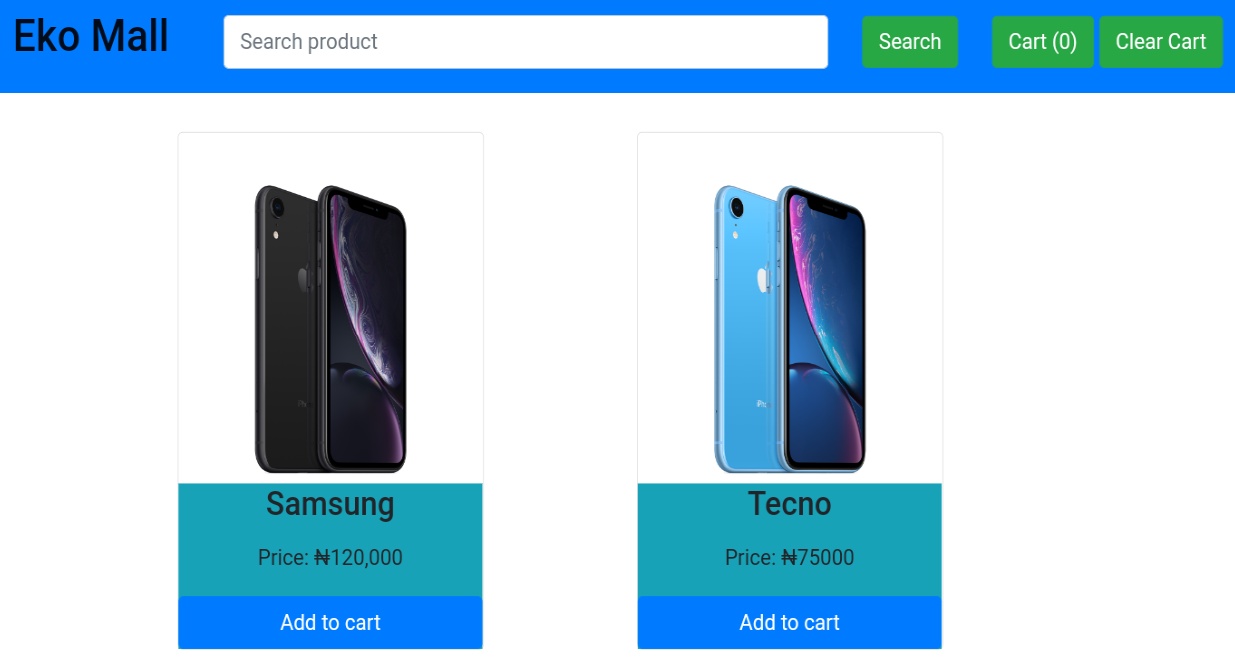1235x669 pixels.
Task: Add the Samsung phone to cart
Action: pos(330,622)
